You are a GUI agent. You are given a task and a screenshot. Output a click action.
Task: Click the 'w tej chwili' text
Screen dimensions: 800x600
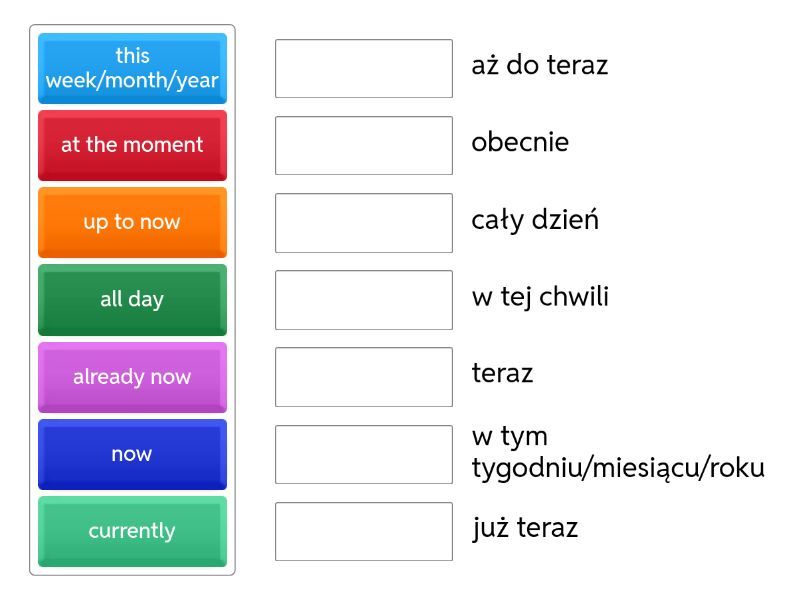[540, 297]
